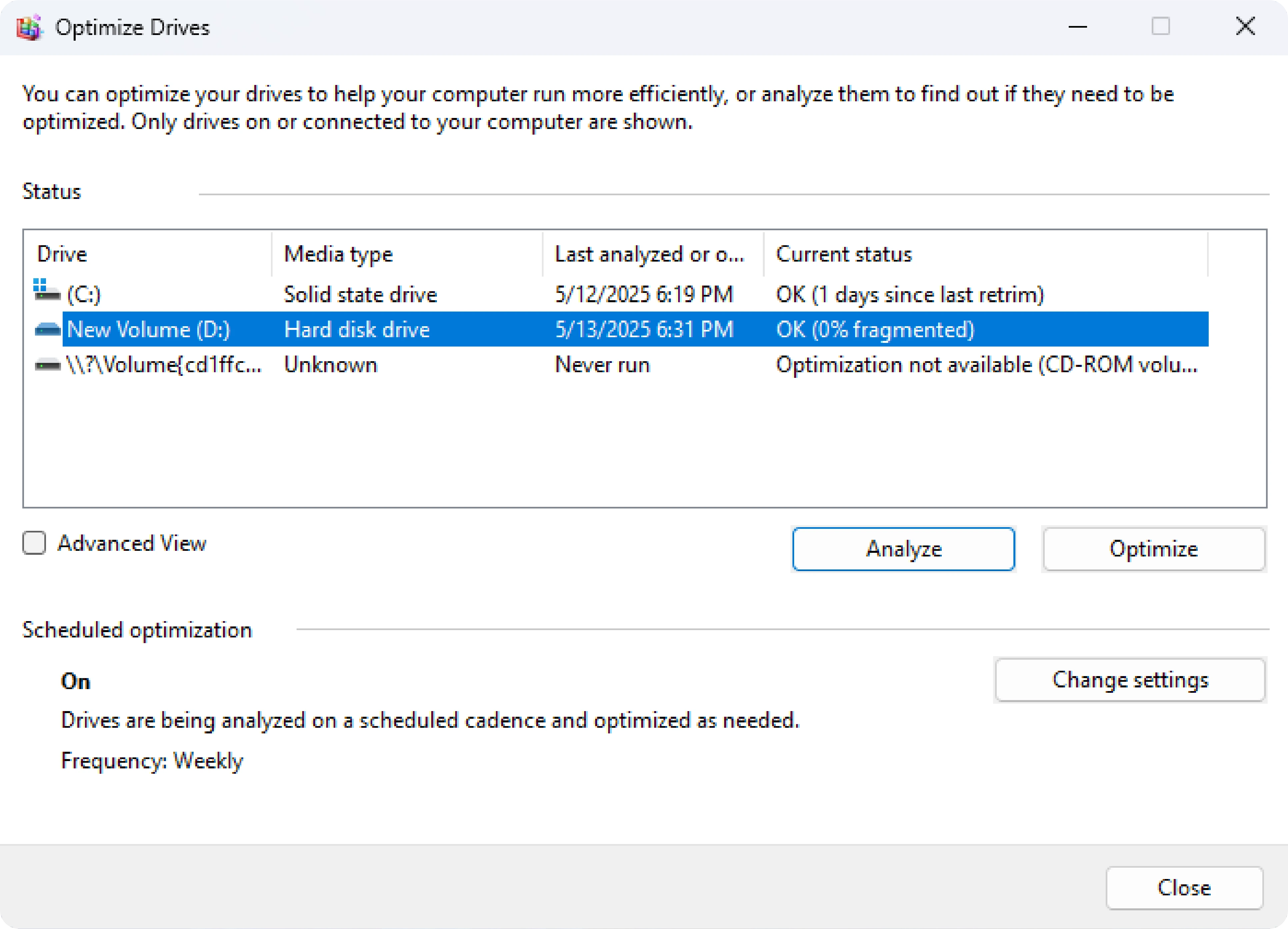Click the CD-ROM volume drive icon
This screenshot has height=929, width=1288.
(x=48, y=365)
